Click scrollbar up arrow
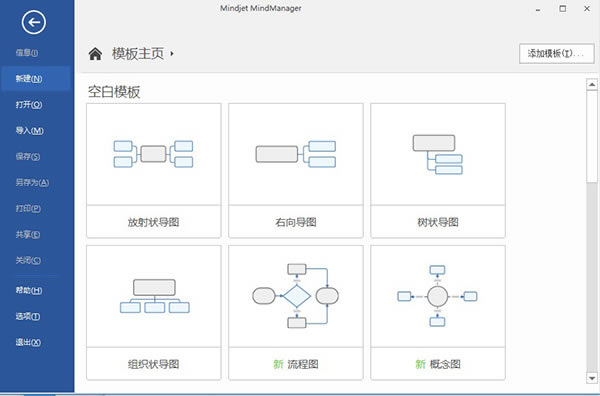600x396 pixels. pos(592,85)
